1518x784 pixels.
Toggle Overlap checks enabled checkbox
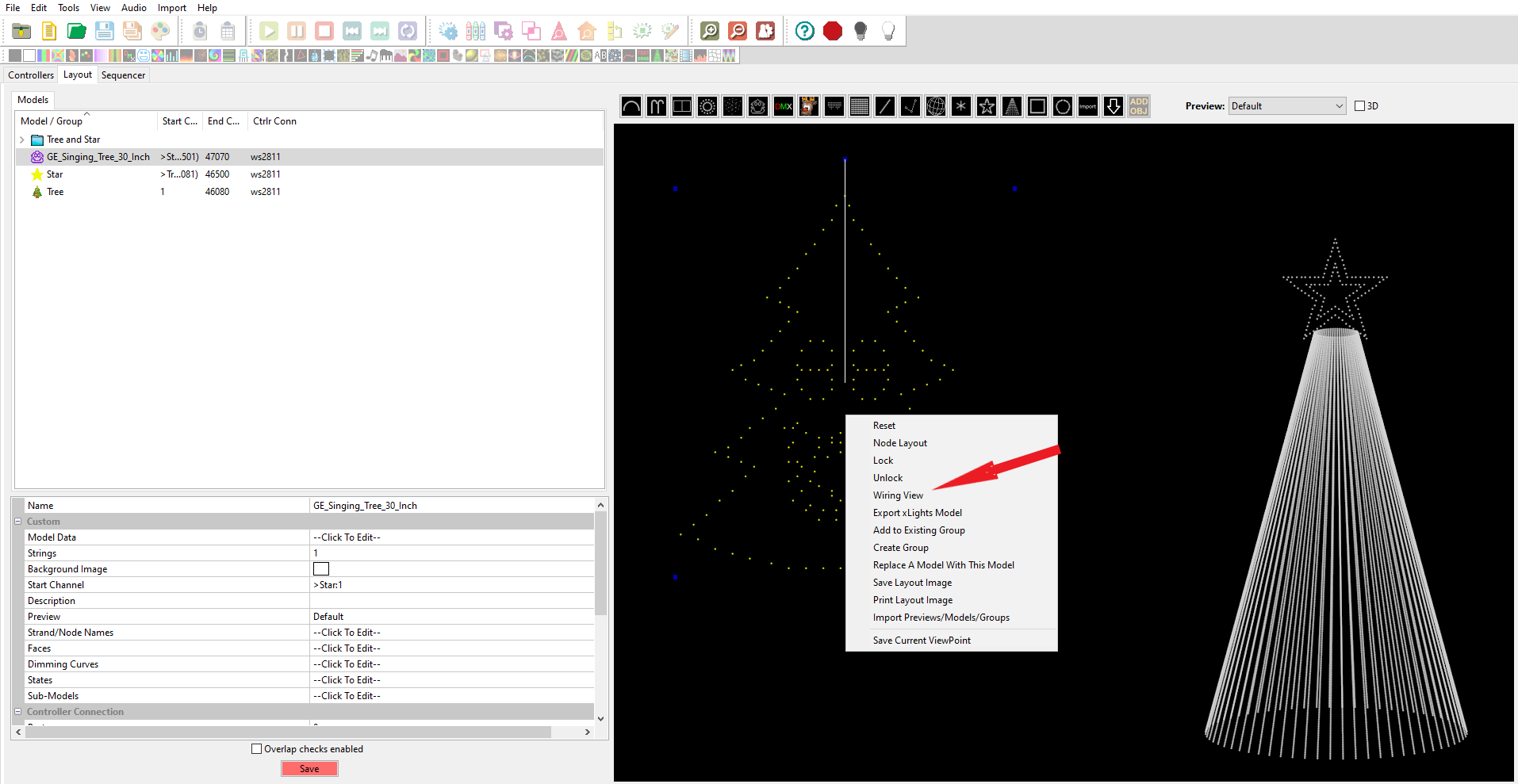(256, 749)
